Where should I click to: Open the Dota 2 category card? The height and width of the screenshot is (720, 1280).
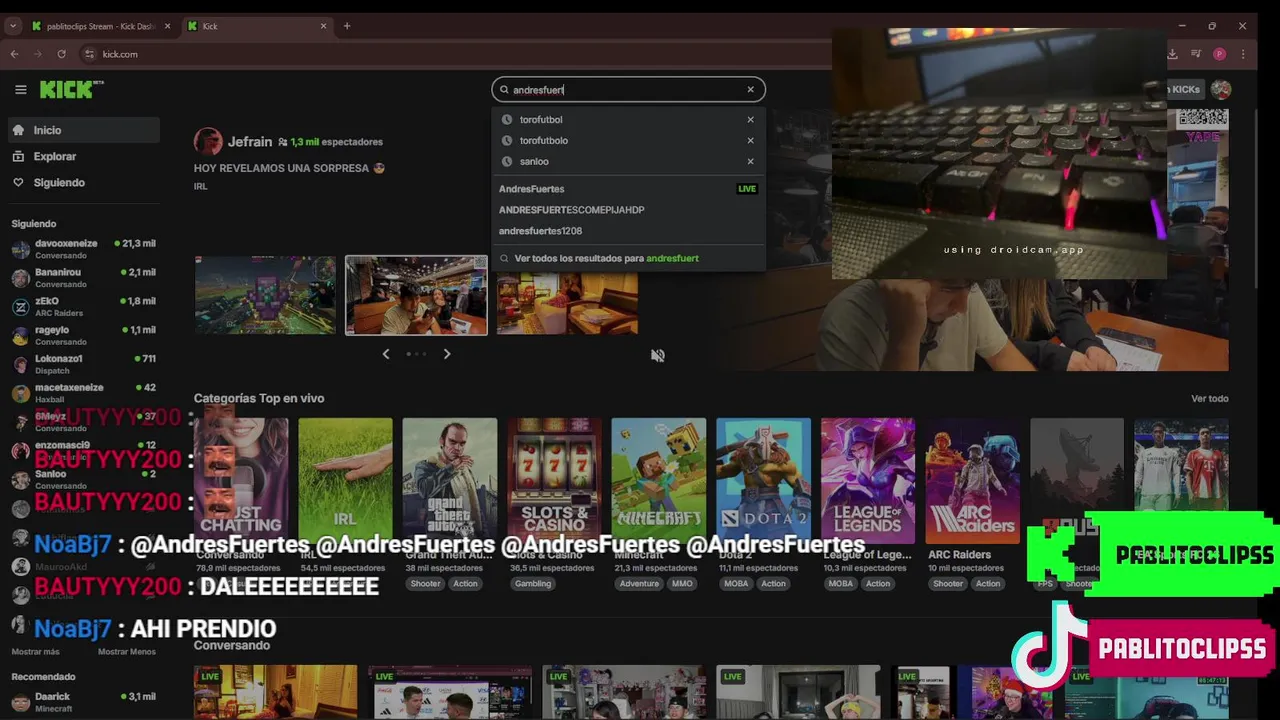tap(763, 480)
